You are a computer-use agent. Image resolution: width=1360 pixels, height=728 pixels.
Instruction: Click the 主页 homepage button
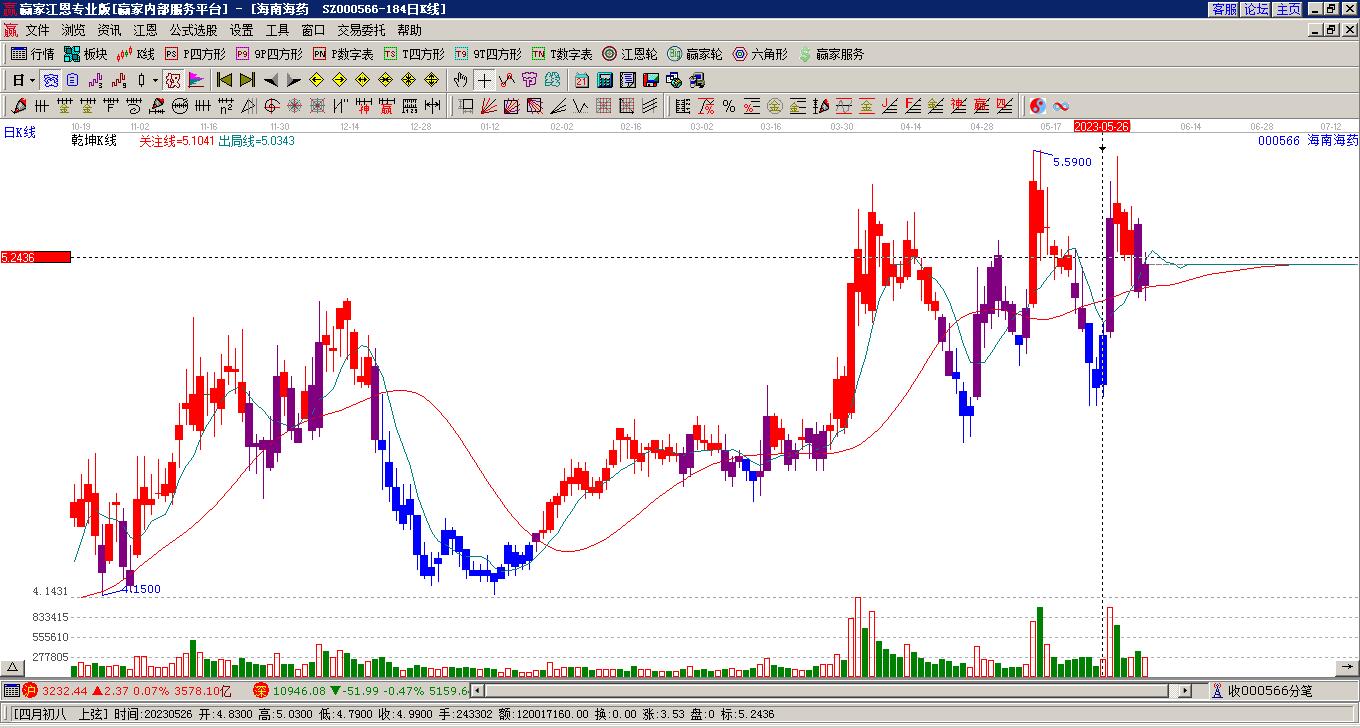1288,9
